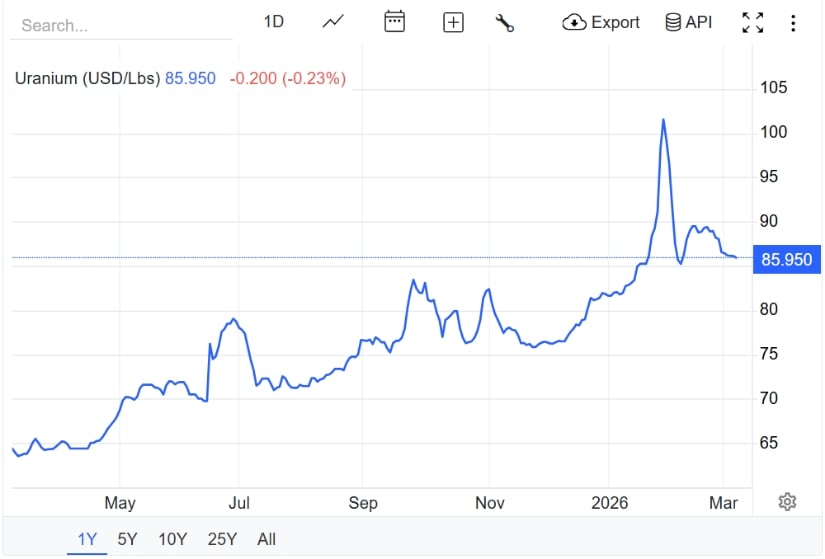Show the All time range

click(x=266, y=539)
